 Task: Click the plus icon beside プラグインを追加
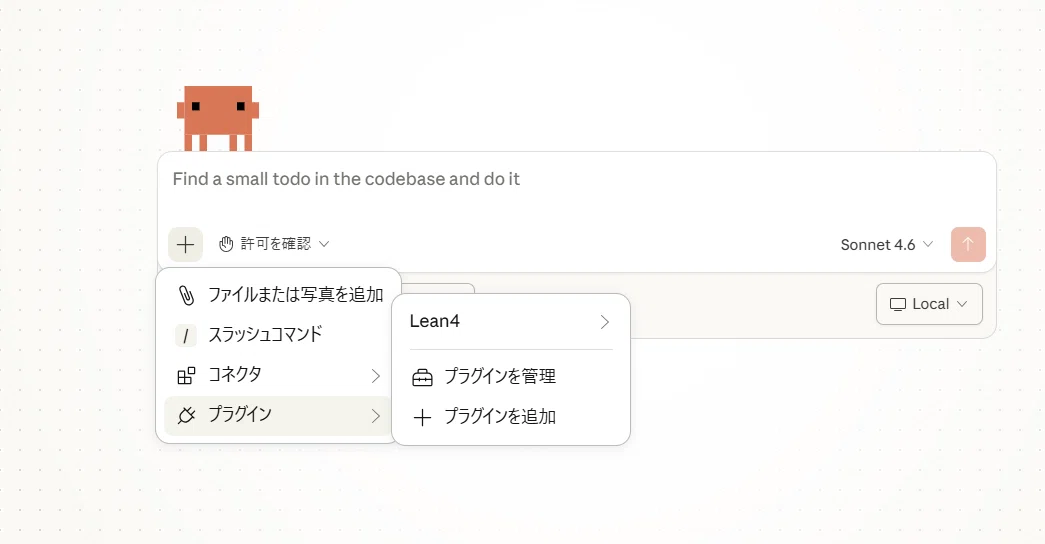[423, 417]
